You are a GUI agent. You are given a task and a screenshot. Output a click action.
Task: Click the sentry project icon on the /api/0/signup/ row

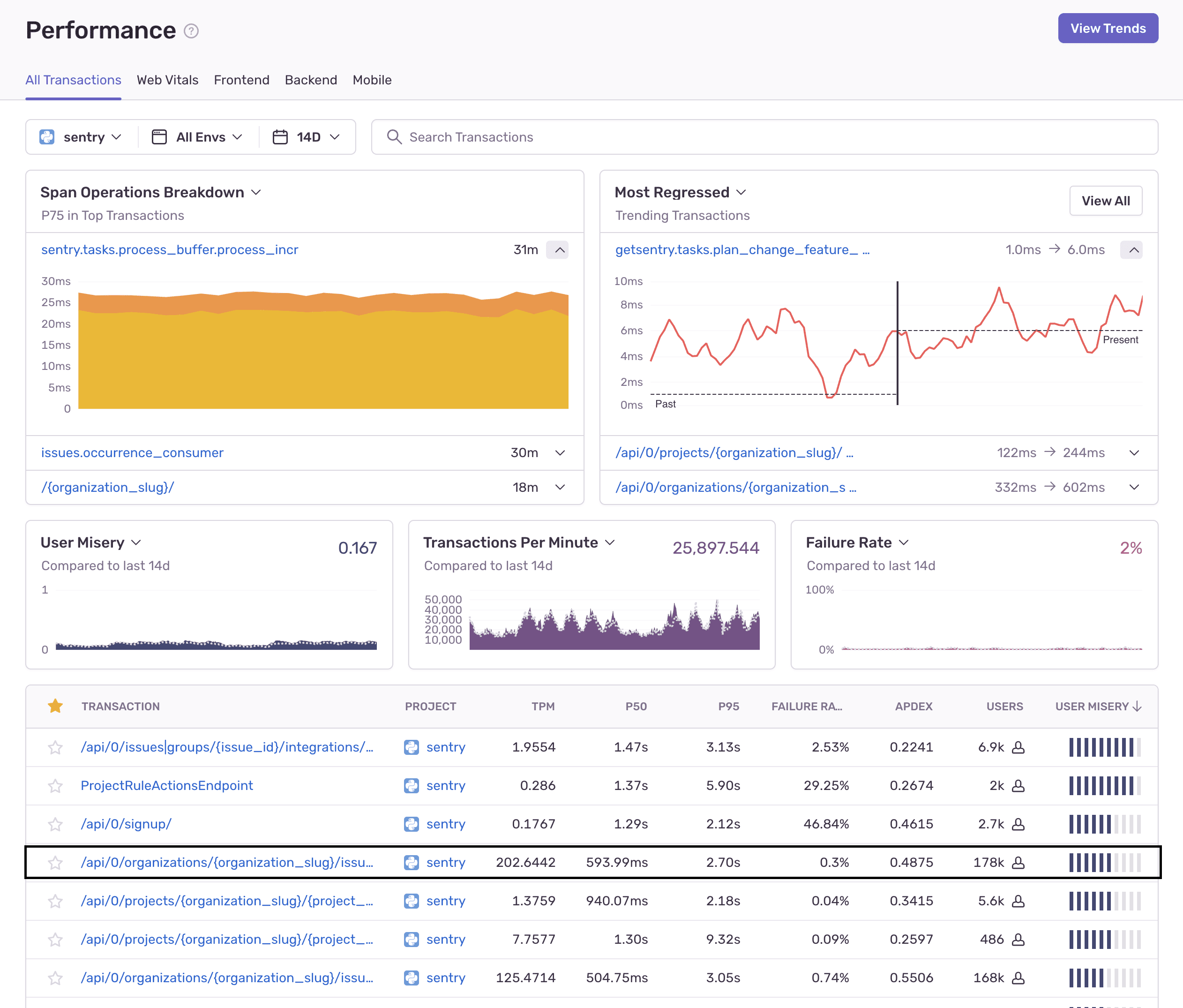click(x=413, y=824)
